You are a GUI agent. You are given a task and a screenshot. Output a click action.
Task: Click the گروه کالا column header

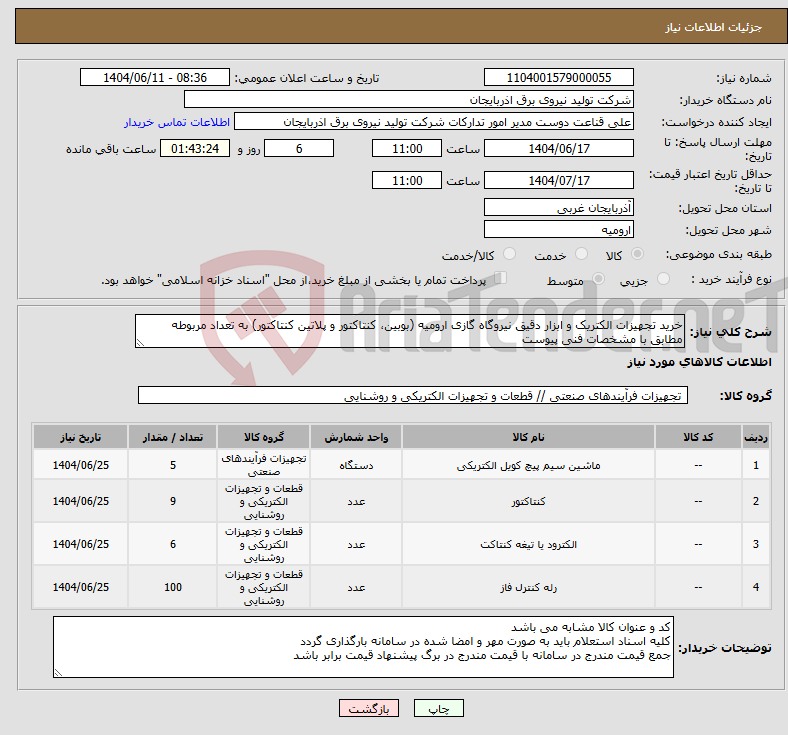pyautogui.click(x=264, y=437)
